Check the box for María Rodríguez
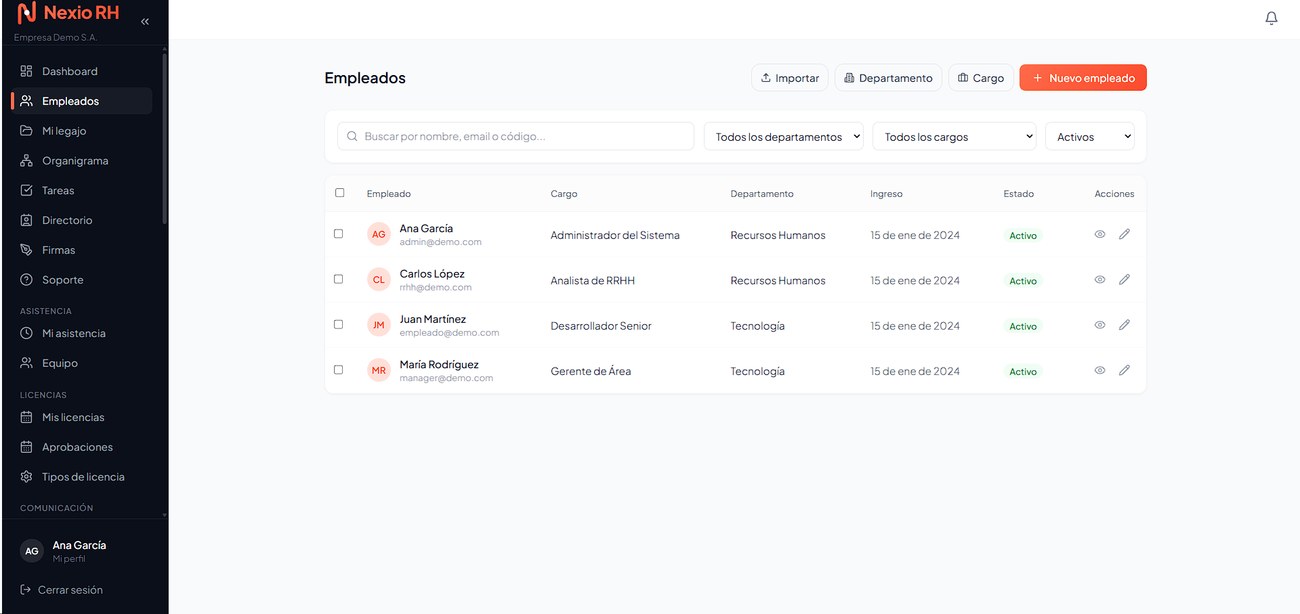The image size is (1300, 614). pos(338,370)
